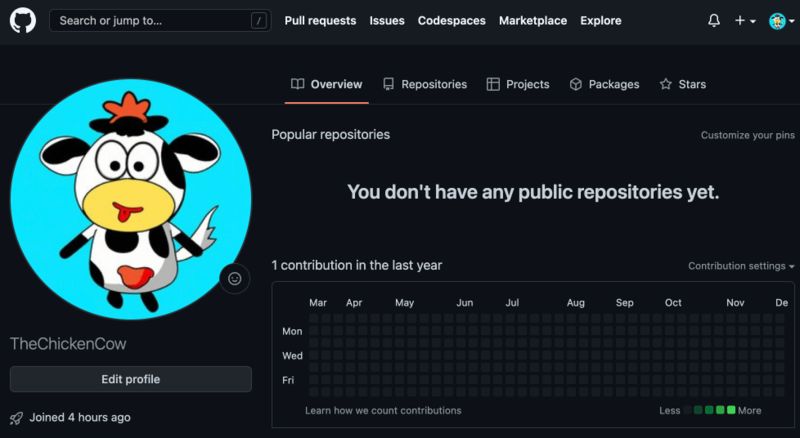Click the Edit profile button
Viewport: 800px width, 438px height.
(x=131, y=379)
